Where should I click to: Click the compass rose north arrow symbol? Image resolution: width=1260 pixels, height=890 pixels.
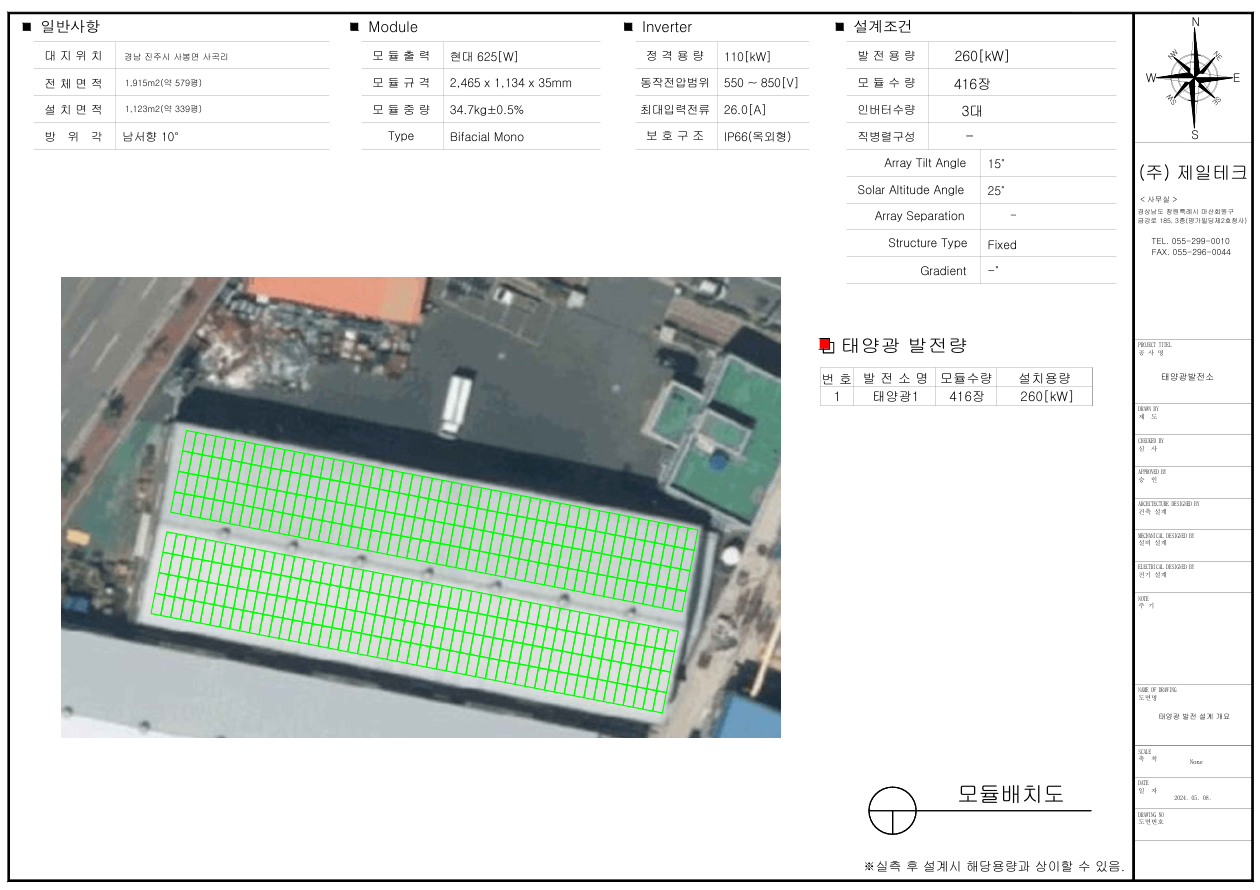point(1195,75)
